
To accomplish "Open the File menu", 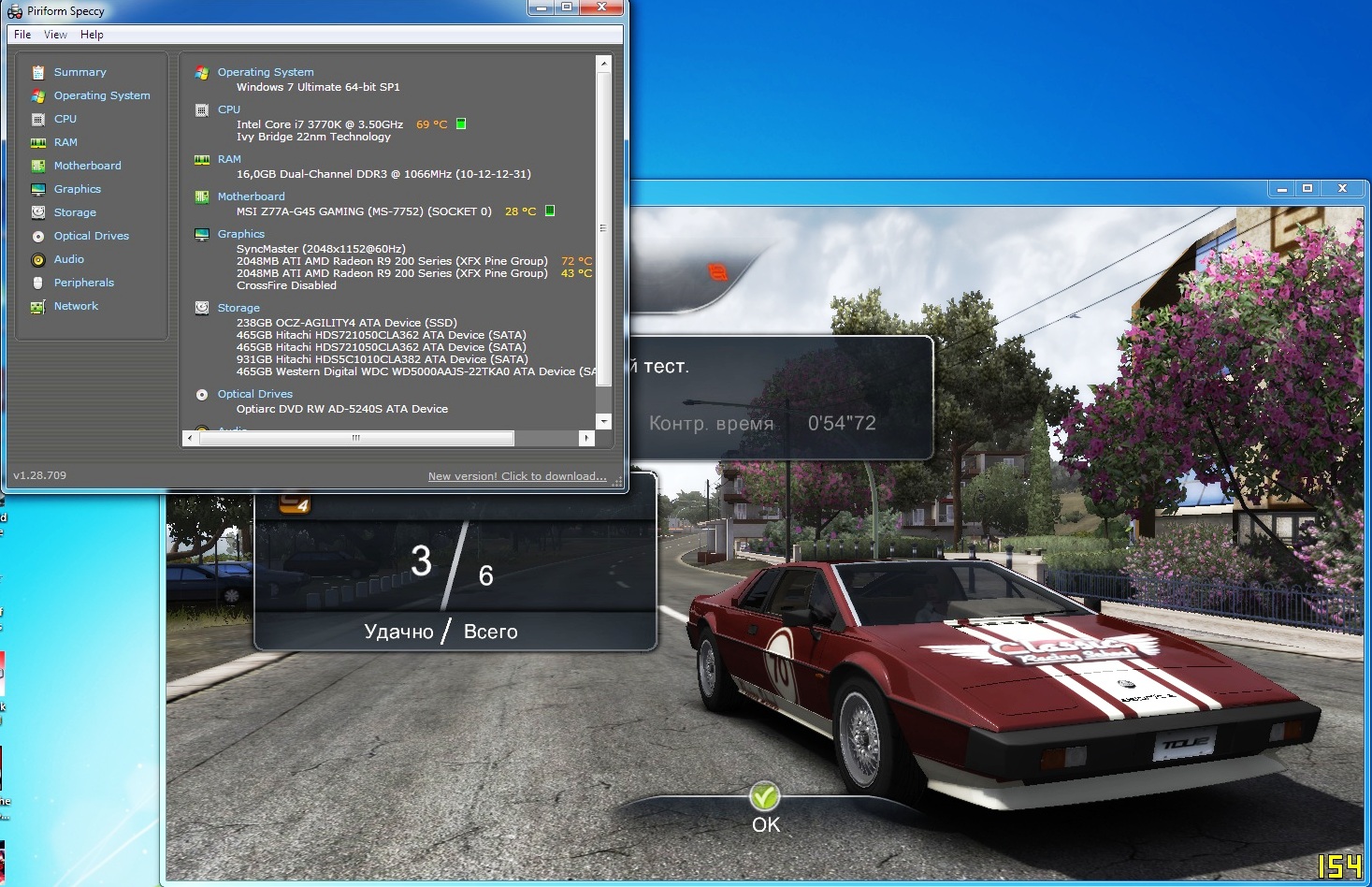I will coord(22,35).
